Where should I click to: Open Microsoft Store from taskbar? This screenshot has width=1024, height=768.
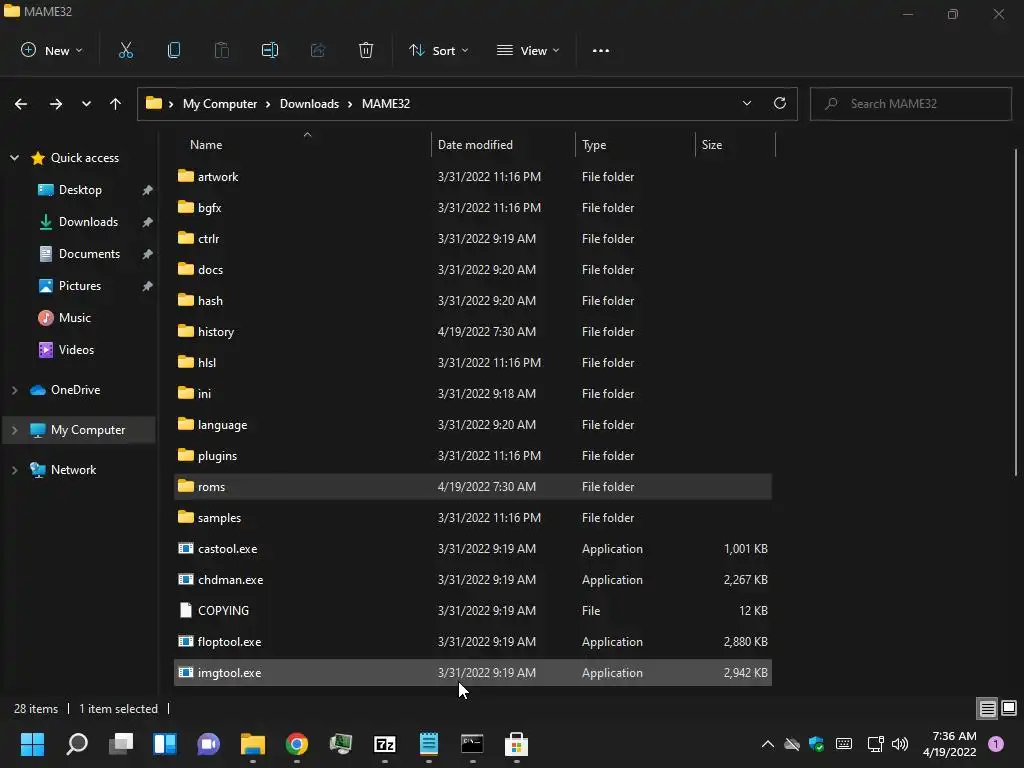click(516, 744)
